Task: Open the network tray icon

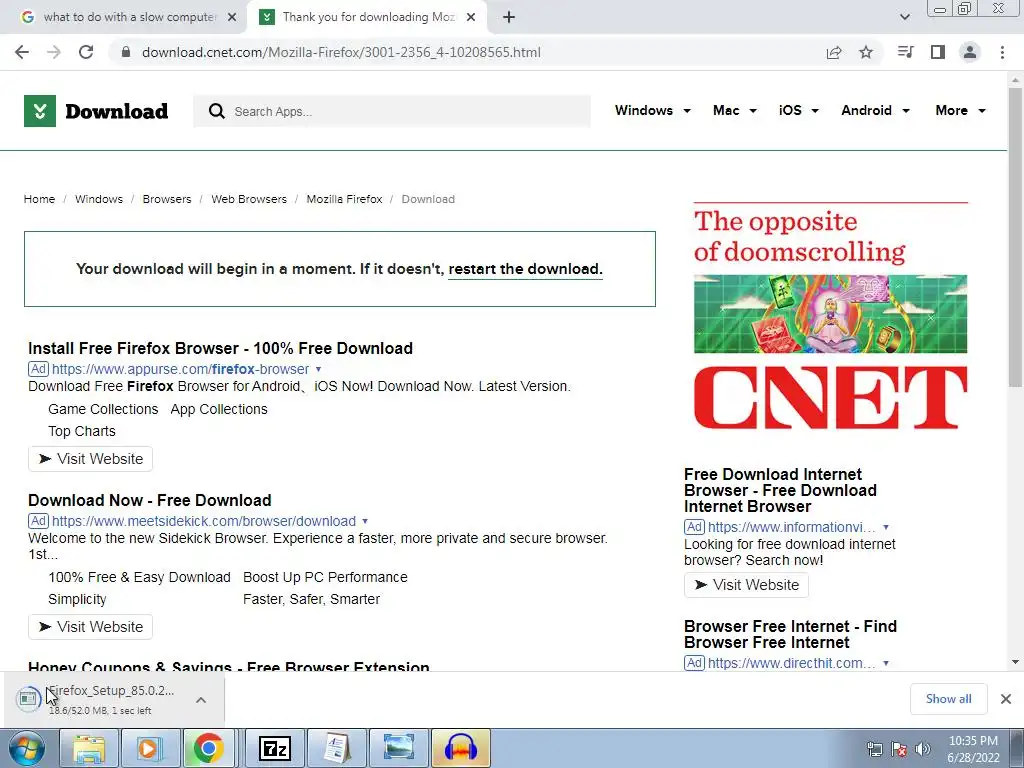Action: click(874, 748)
